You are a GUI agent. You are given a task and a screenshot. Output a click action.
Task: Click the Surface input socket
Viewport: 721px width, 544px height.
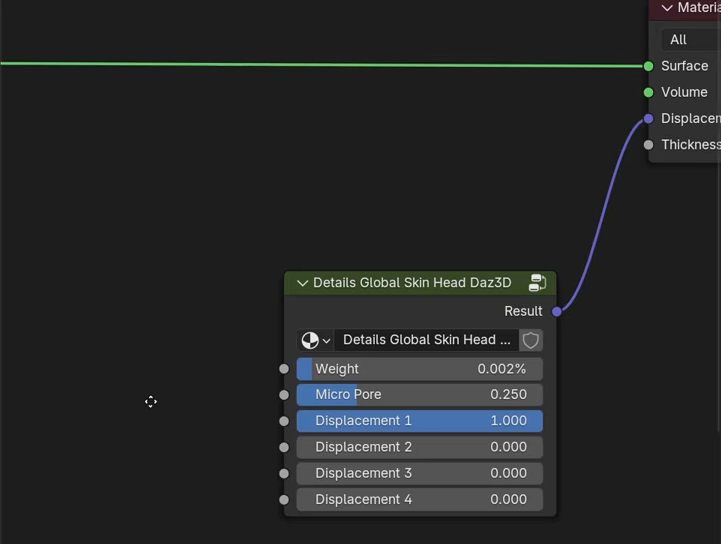coord(648,66)
